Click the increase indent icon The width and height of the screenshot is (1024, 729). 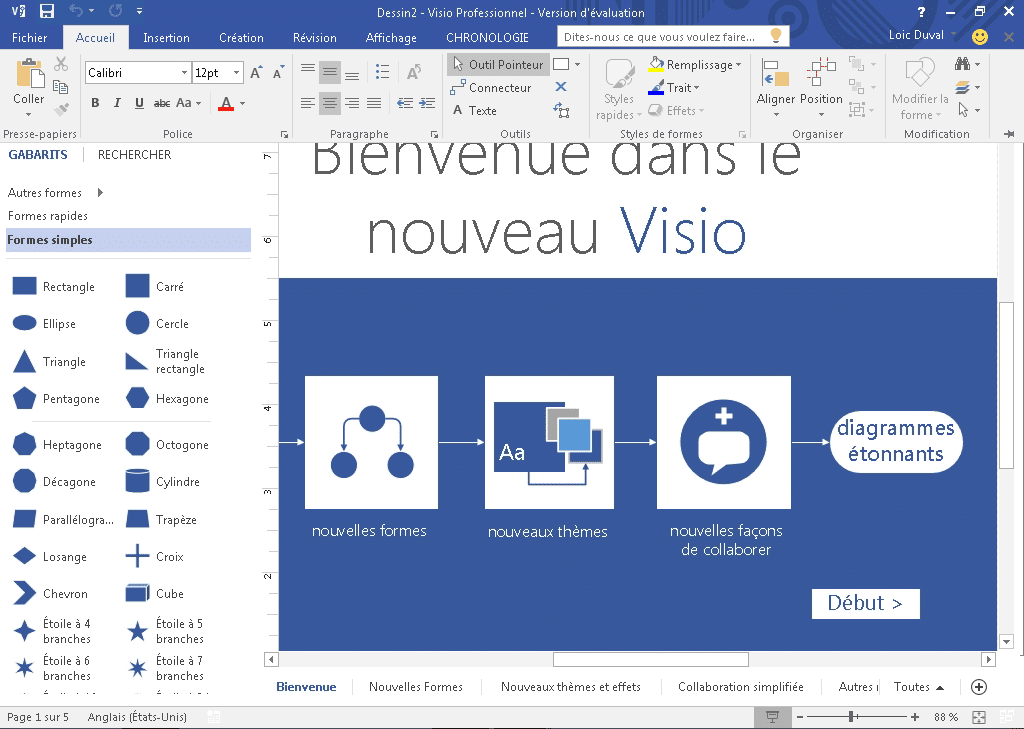[427, 103]
